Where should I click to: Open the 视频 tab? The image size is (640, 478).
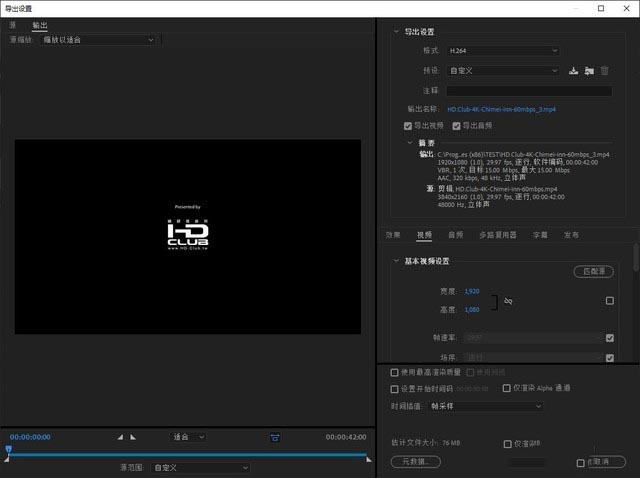click(x=424, y=235)
